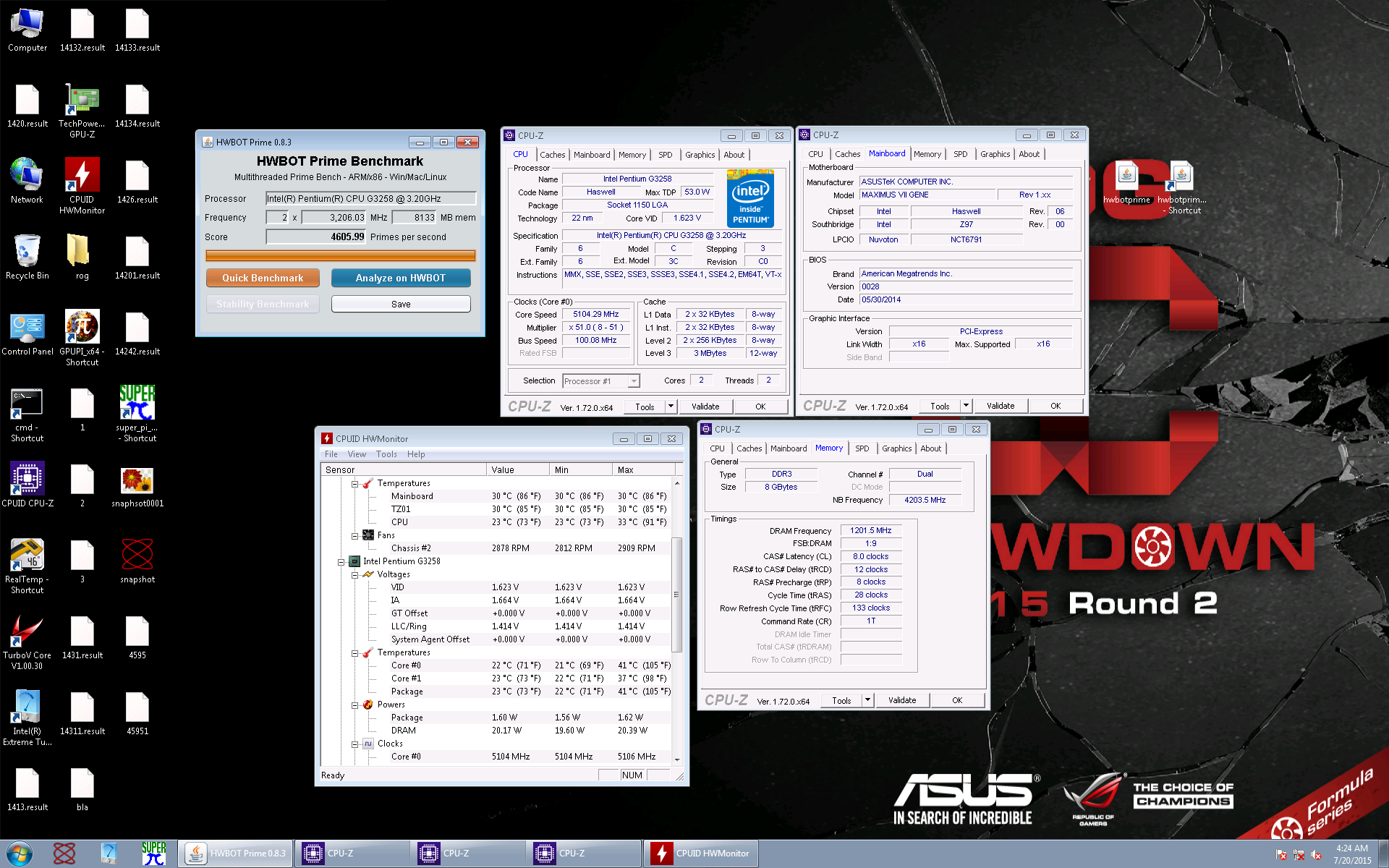Launch GPUPI_x64 shortcut icon
Screen dimensions: 1389x868
pos(82,338)
